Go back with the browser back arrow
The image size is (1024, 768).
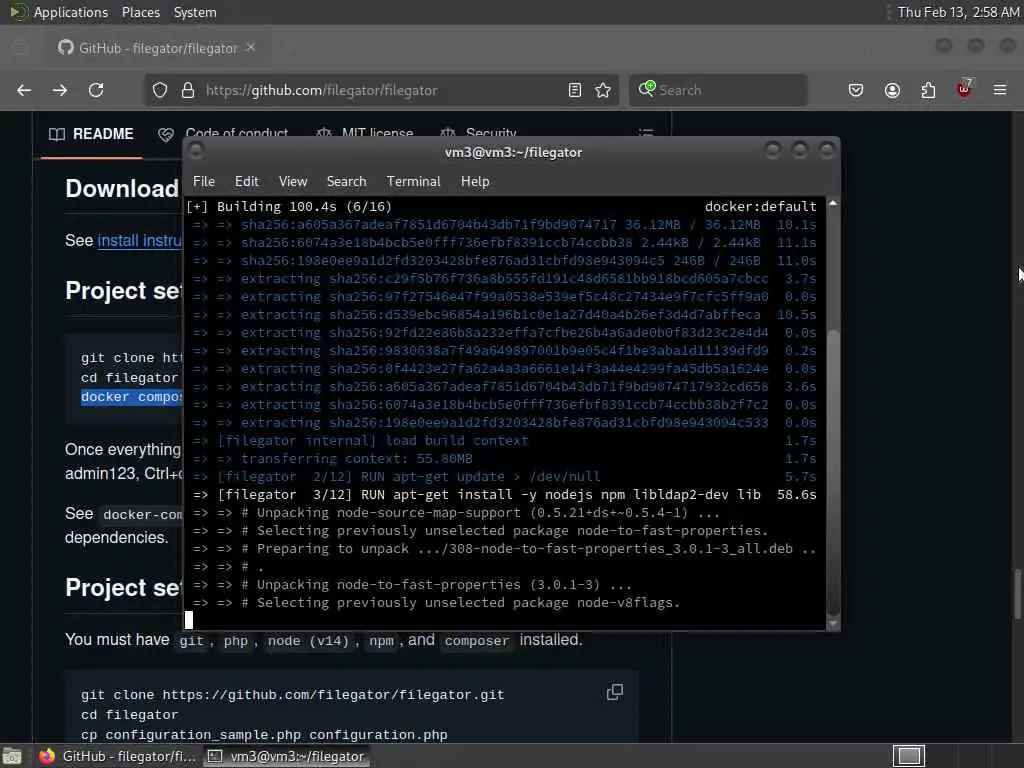point(24,90)
